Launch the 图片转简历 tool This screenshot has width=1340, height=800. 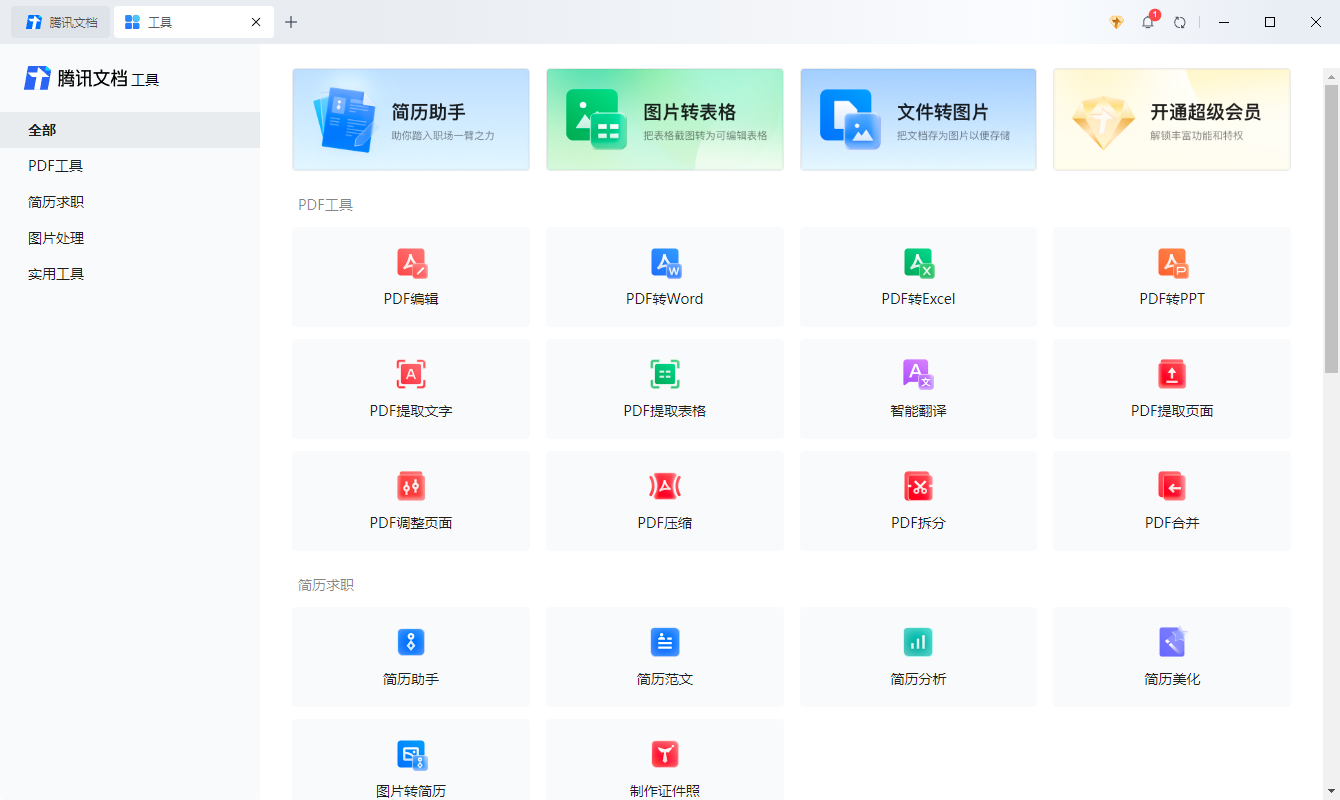pos(411,764)
